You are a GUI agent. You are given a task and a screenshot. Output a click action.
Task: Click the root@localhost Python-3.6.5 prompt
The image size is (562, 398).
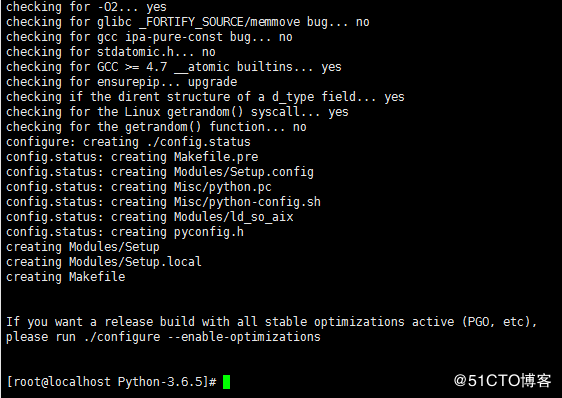pos(111,382)
